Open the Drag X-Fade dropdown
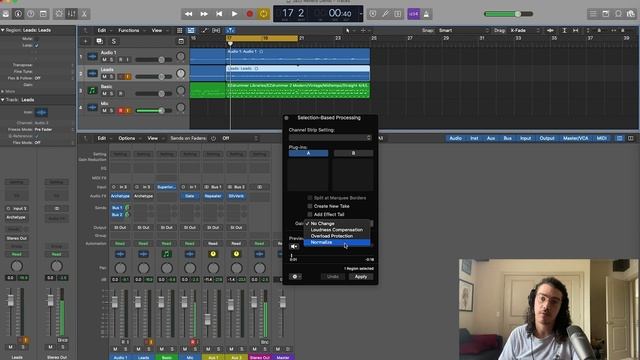Screen dimensions: 640x360 [x=524, y=30]
